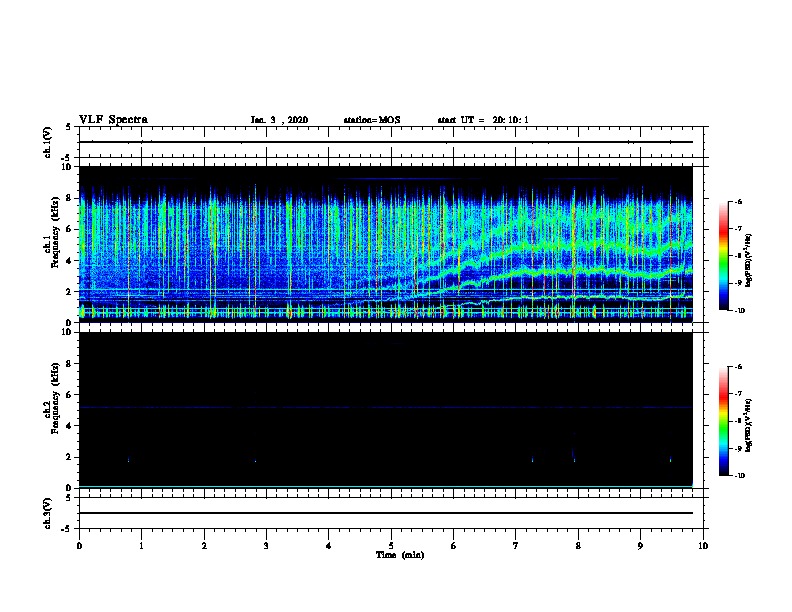The width and height of the screenshot is (792, 612).
Task: Click time axis tick label 9
Action: coord(640,546)
